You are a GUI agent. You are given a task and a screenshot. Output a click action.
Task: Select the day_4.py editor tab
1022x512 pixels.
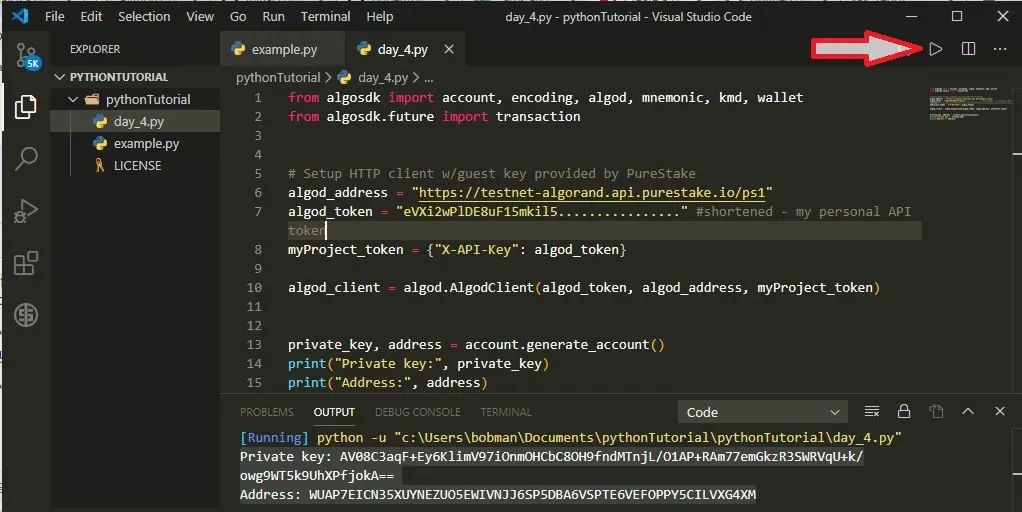[403, 49]
